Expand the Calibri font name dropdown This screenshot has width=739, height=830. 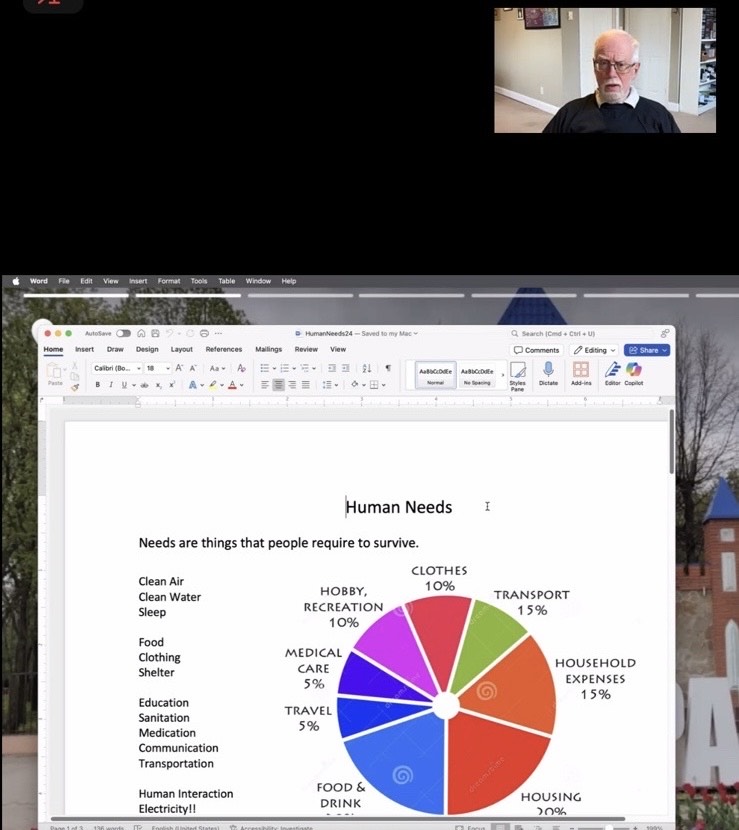(x=117, y=368)
